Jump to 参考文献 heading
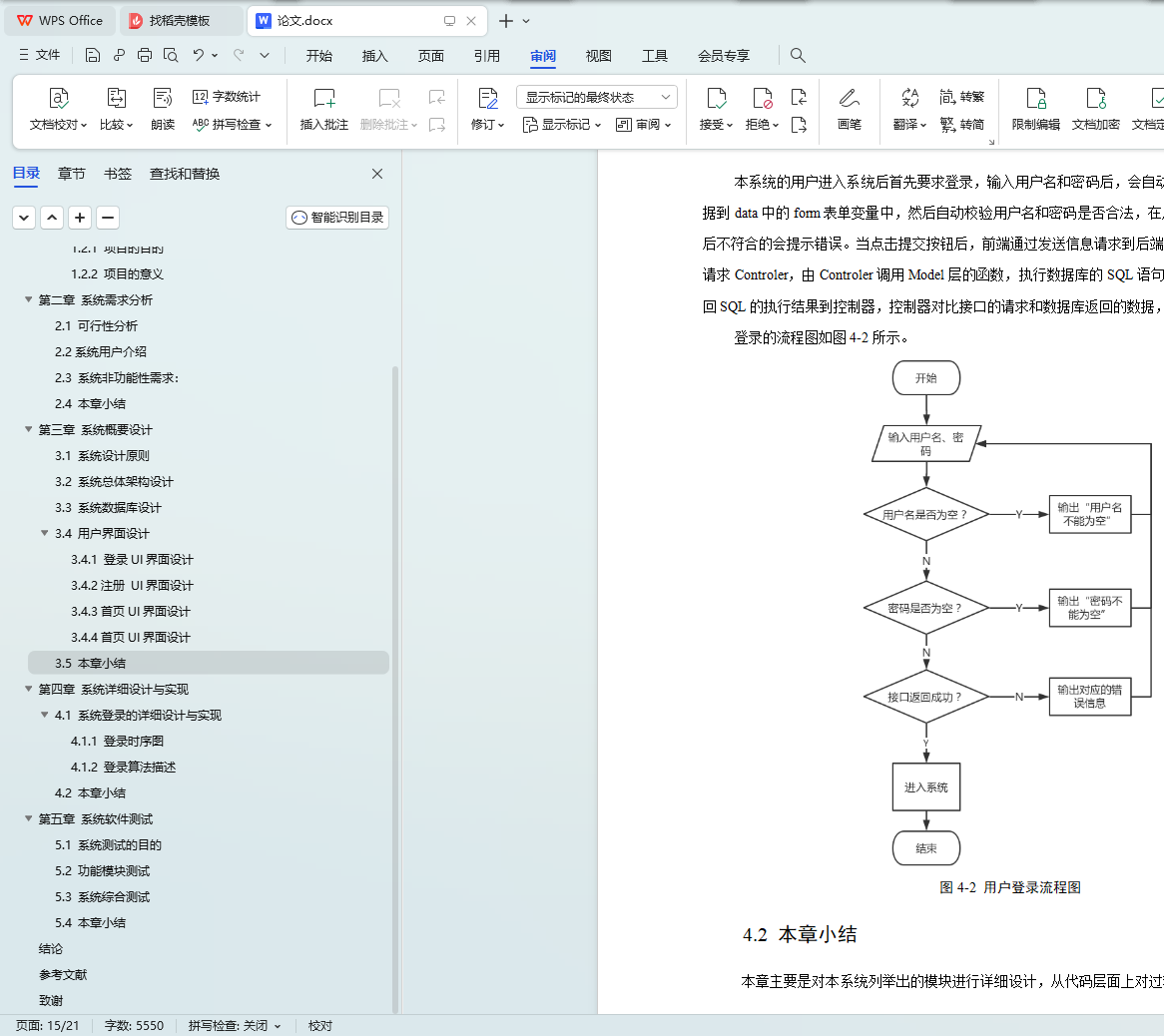1164x1036 pixels. point(62,975)
